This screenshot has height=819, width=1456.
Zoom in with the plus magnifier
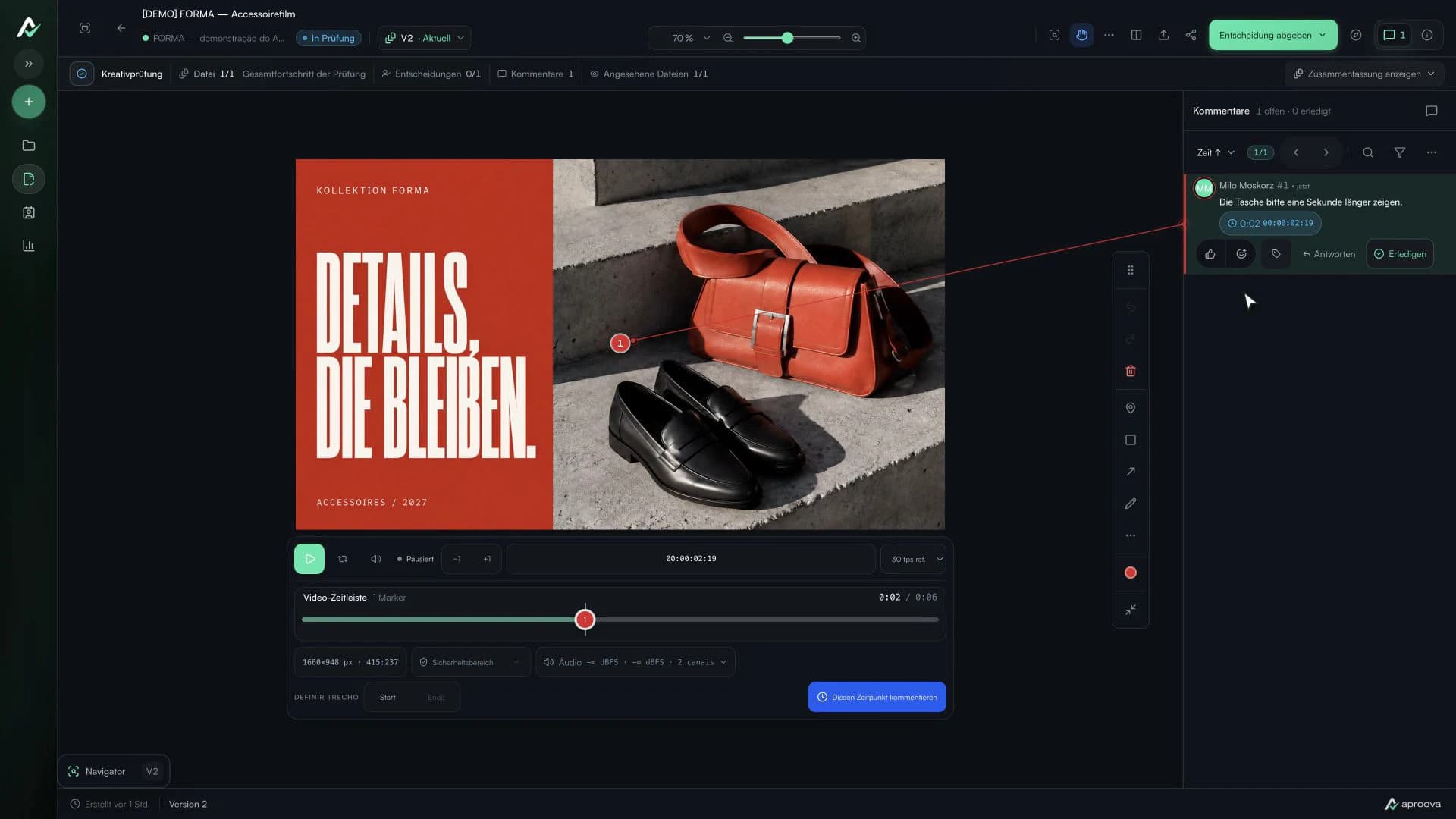point(856,38)
